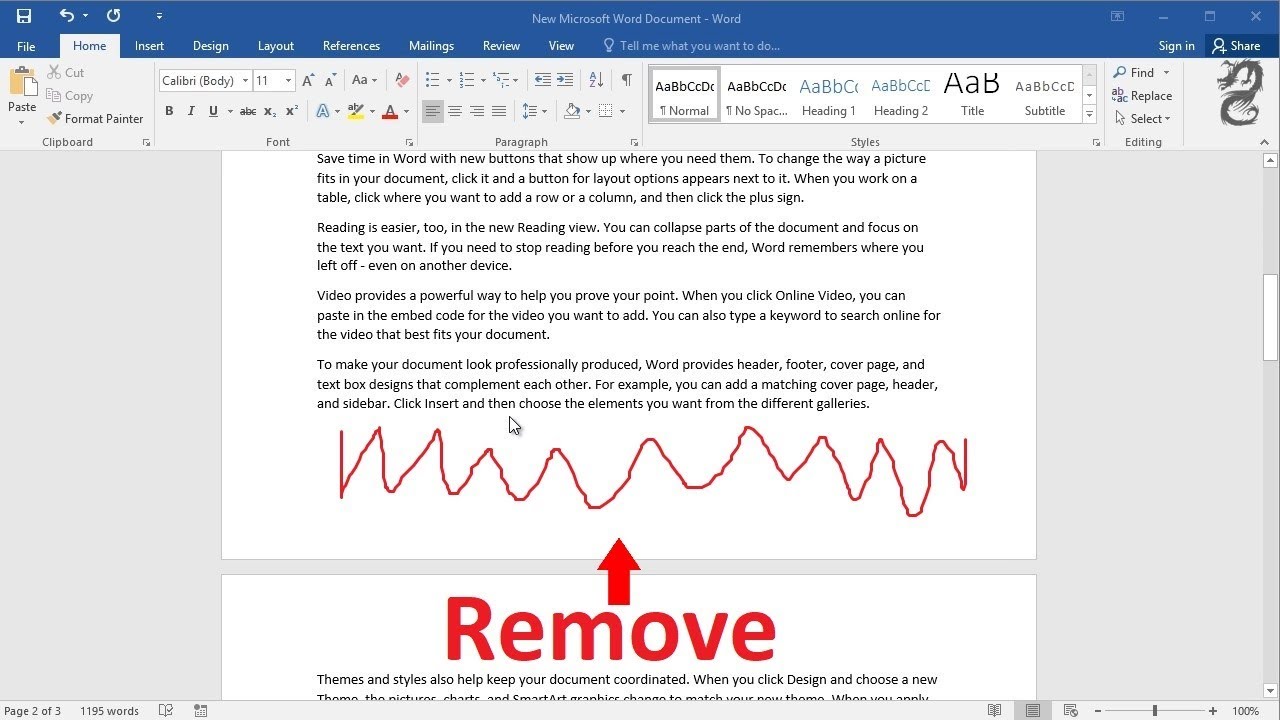Switch to the Insert ribbon tab
1280x720 pixels.
pyautogui.click(x=149, y=46)
